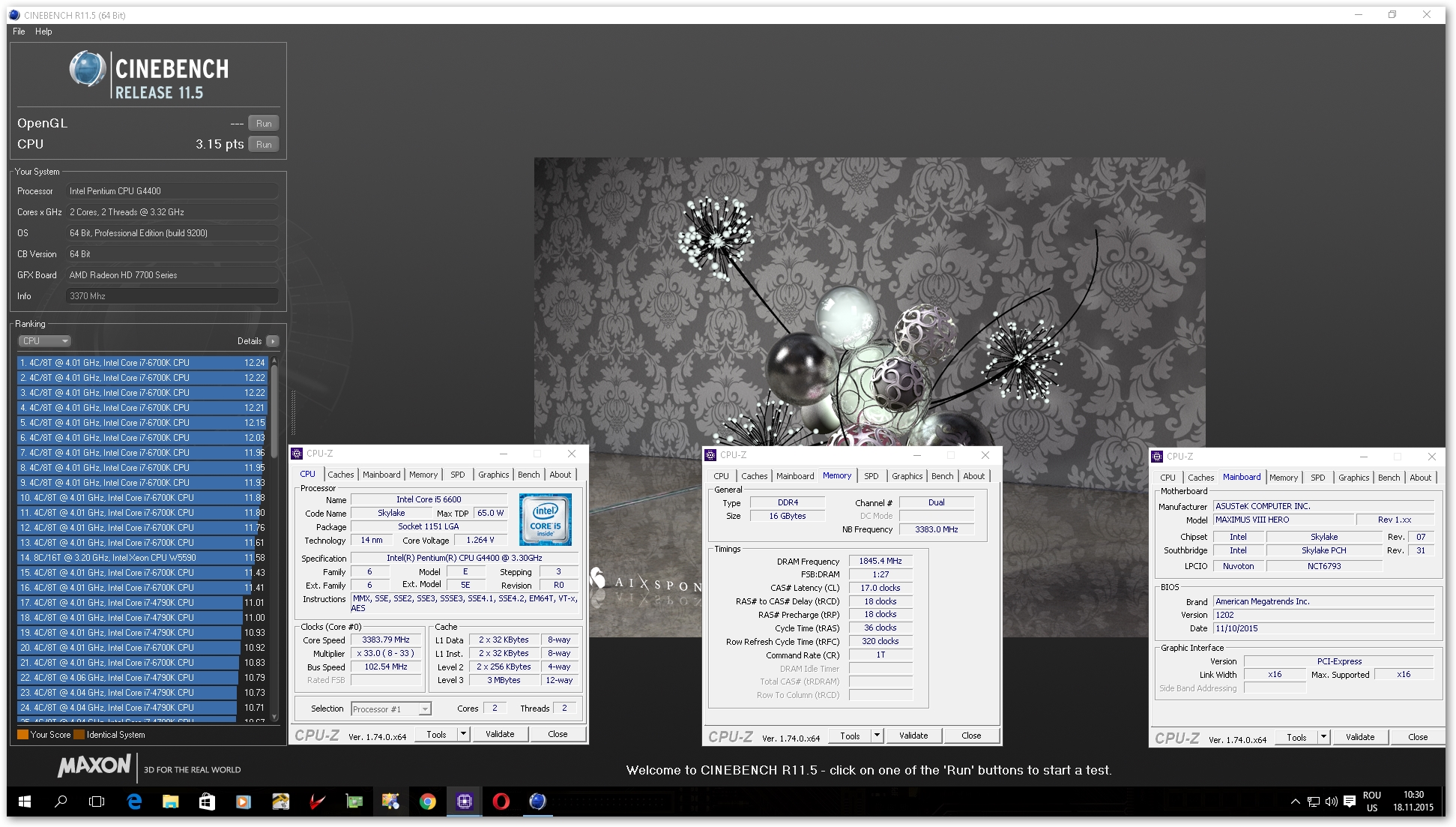1456x827 pixels.
Task: Open Google Chrome from the taskbar
Action: point(427,802)
